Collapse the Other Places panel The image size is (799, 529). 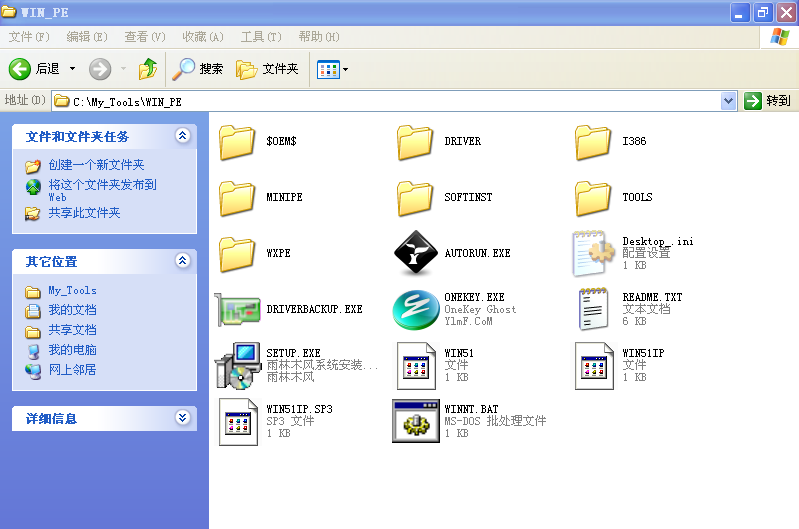click(182, 261)
